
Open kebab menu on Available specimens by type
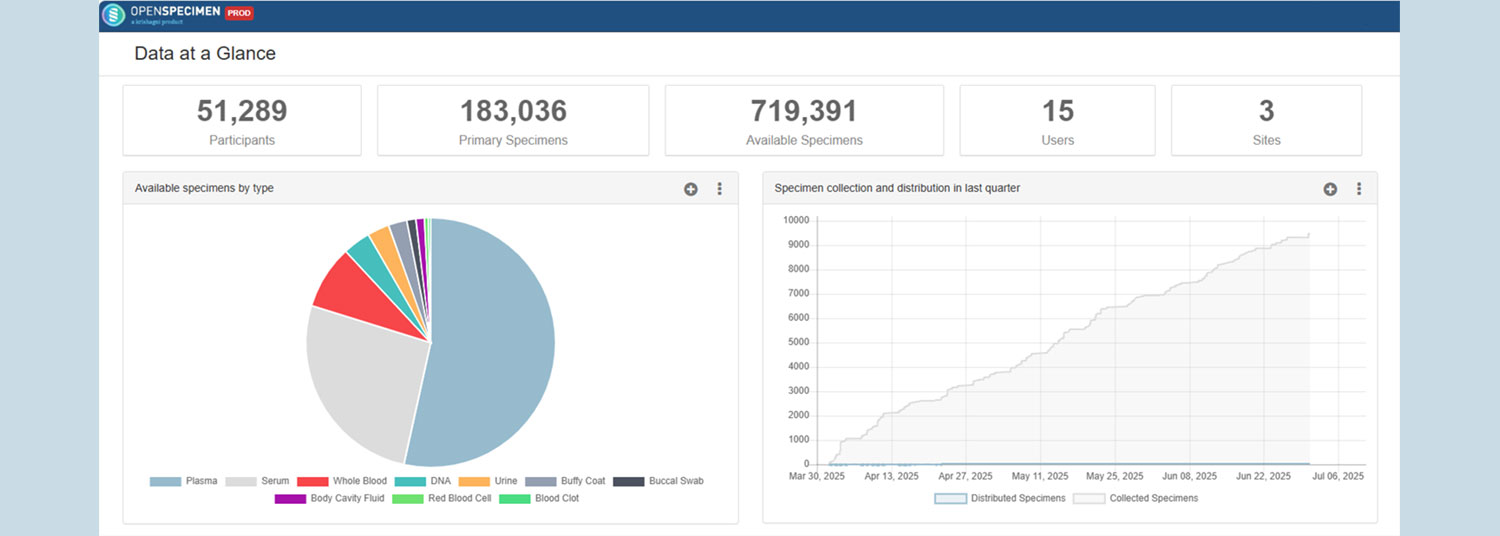tap(719, 189)
